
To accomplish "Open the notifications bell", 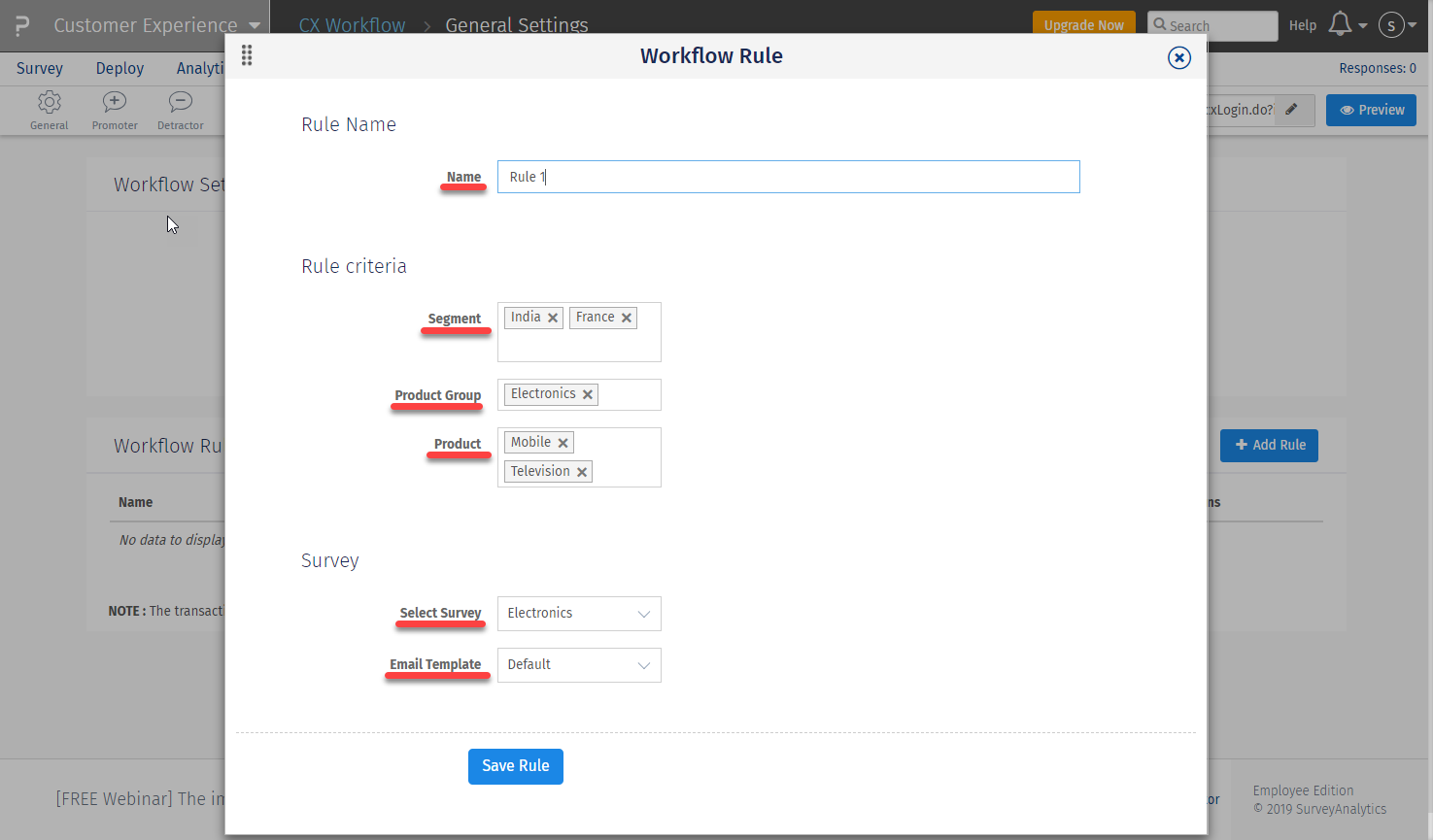I will click(1341, 24).
